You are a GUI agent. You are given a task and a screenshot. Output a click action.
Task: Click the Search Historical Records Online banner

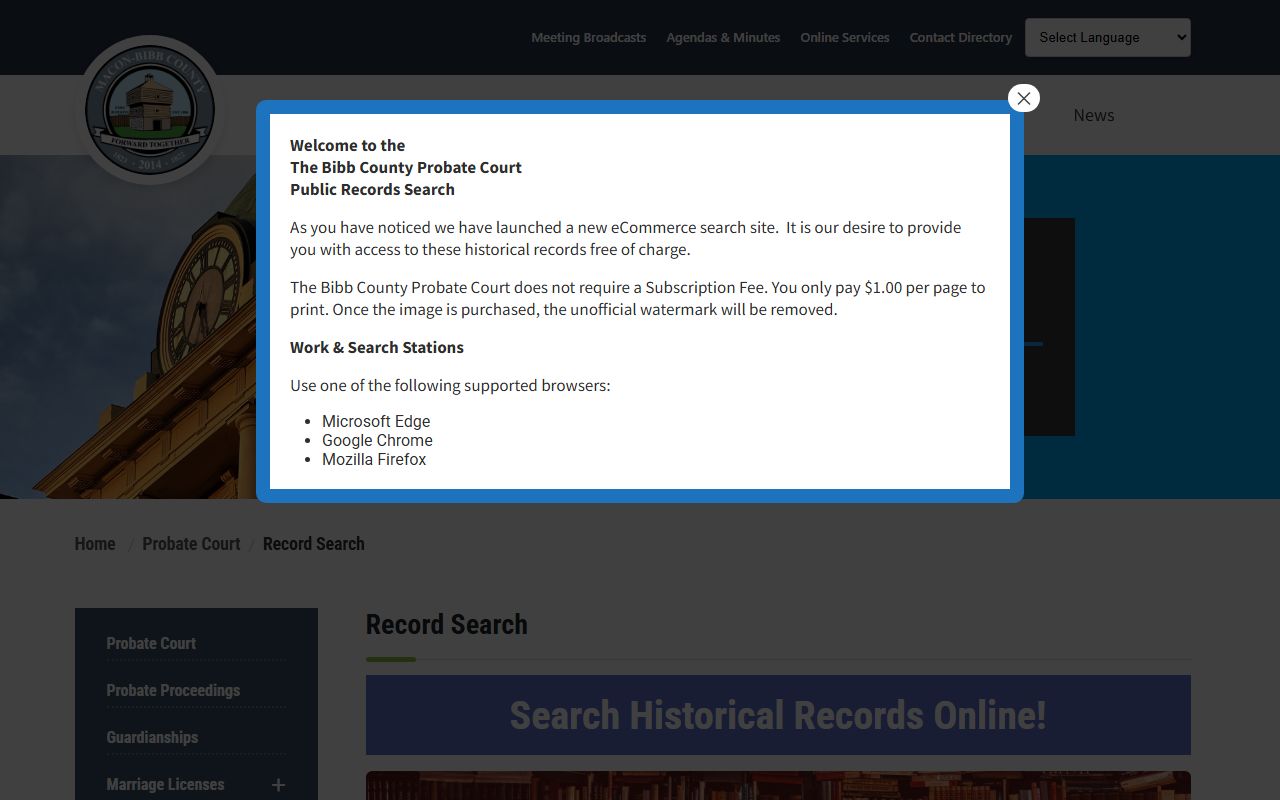pos(778,715)
